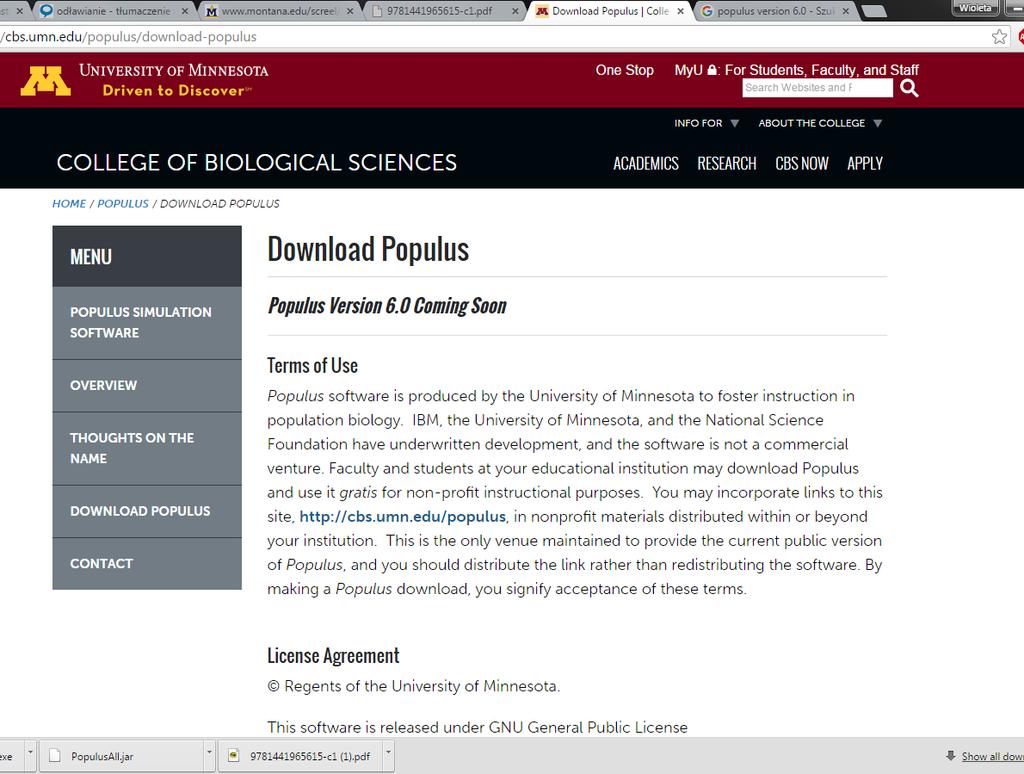Open the CBS NOW menu
Screen dimensions: 1024x774
(802, 163)
